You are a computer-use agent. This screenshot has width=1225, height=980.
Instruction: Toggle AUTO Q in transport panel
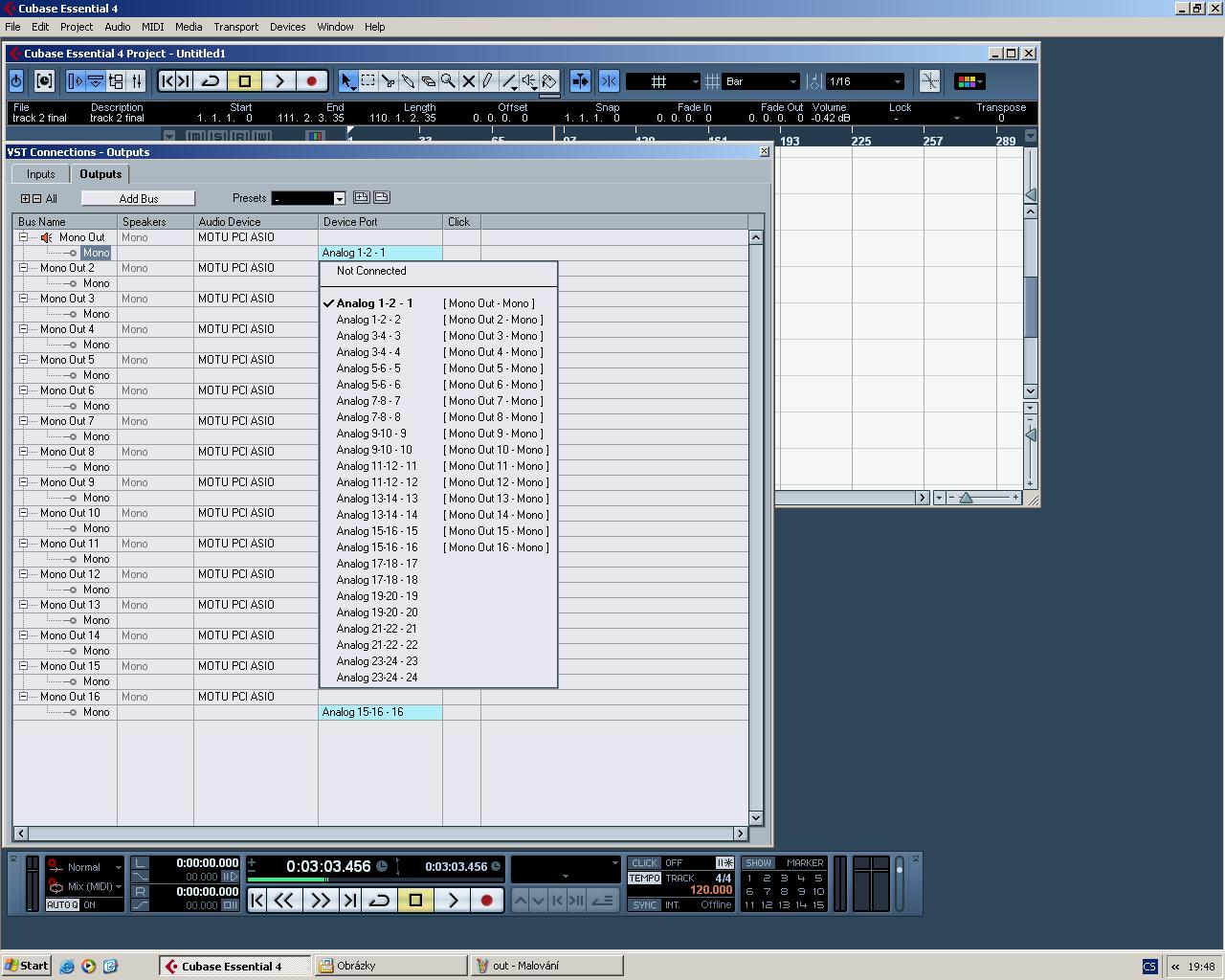62,905
